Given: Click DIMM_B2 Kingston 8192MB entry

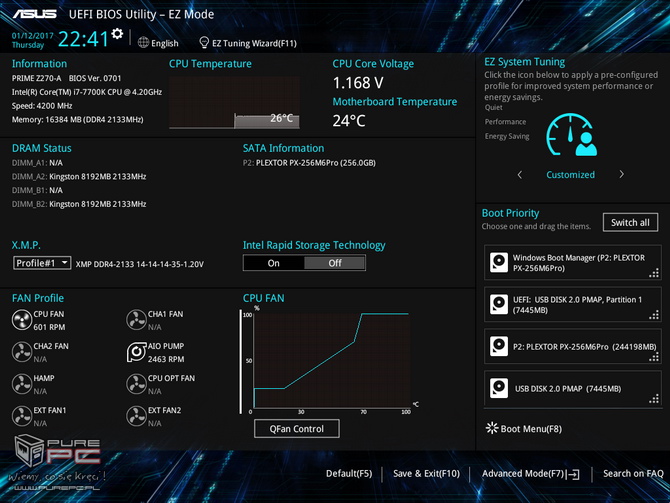Looking at the screenshot, I should (x=79, y=204).
